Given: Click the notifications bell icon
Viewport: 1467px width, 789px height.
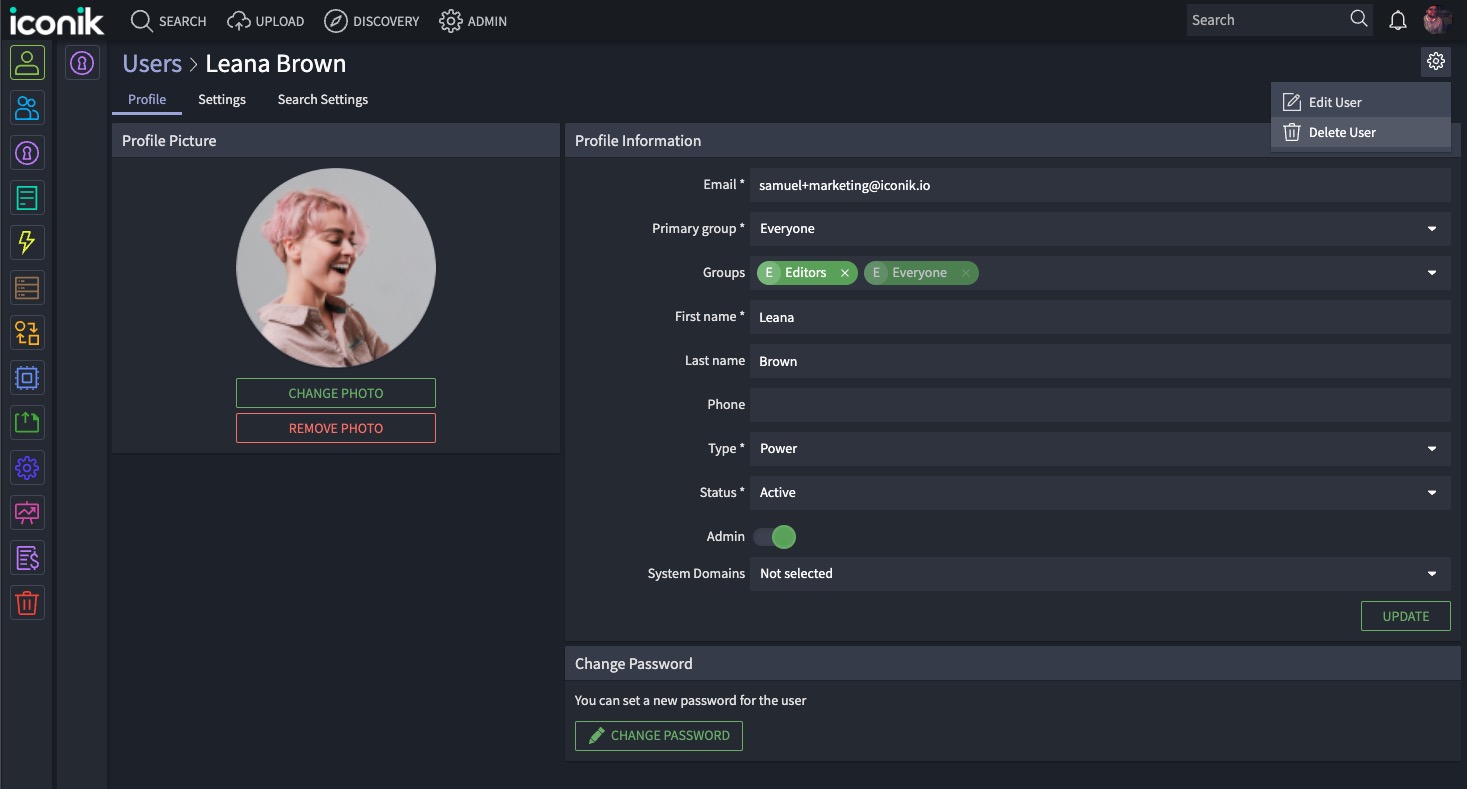Looking at the screenshot, I should [1397, 19].
